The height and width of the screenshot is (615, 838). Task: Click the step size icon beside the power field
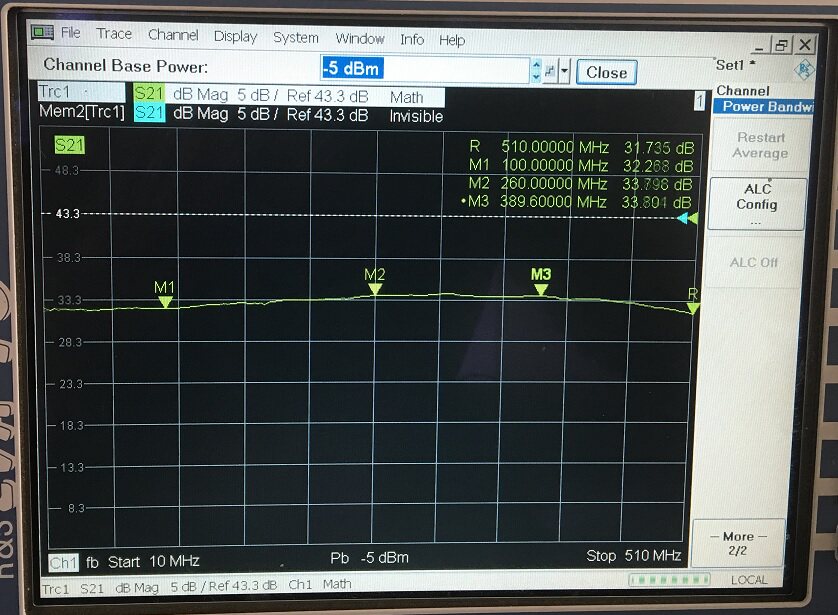coord(550,71)
